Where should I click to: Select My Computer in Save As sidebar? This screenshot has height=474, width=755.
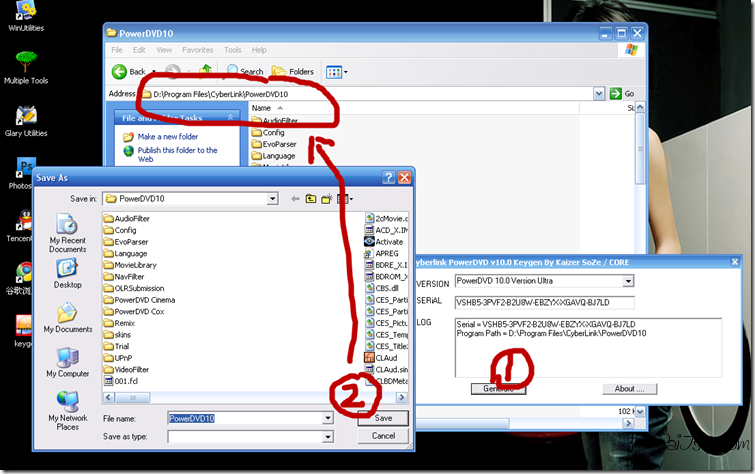click(68, 363)
